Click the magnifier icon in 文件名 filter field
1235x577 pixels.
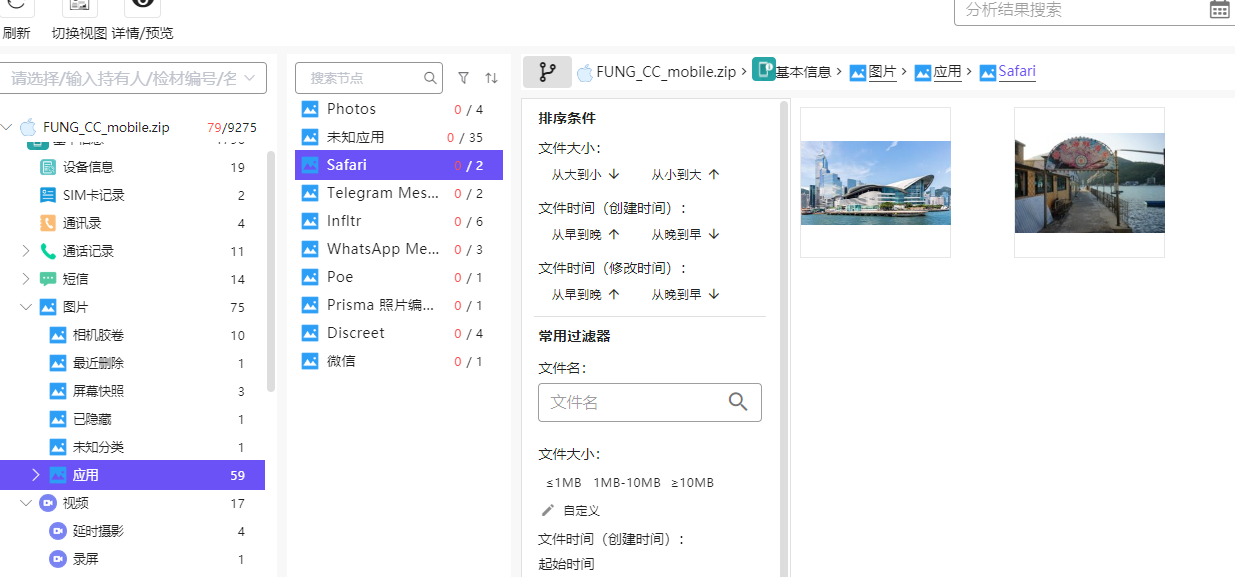738,402
